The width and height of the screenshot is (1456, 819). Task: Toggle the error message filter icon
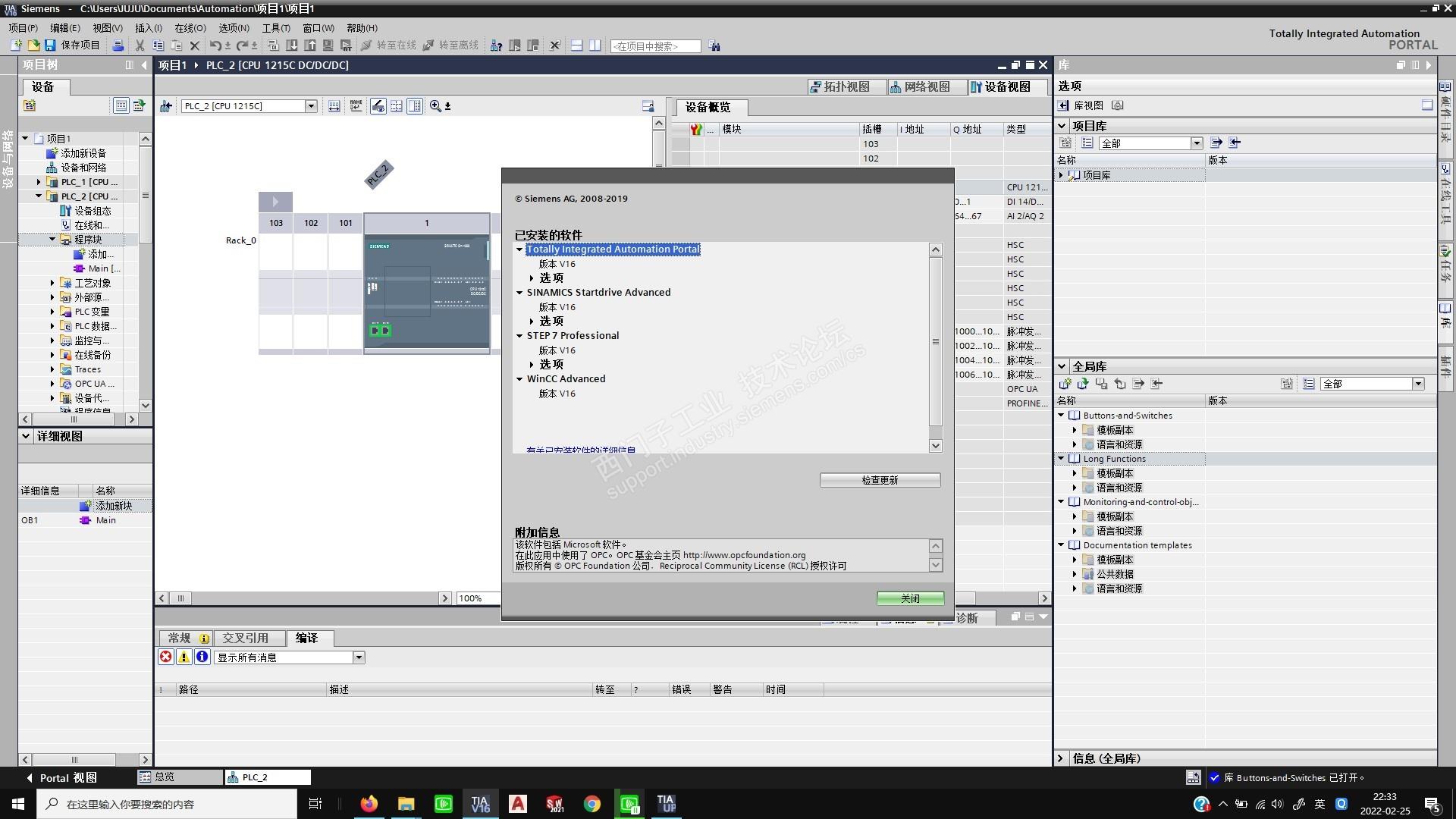[x=165, y=657]
